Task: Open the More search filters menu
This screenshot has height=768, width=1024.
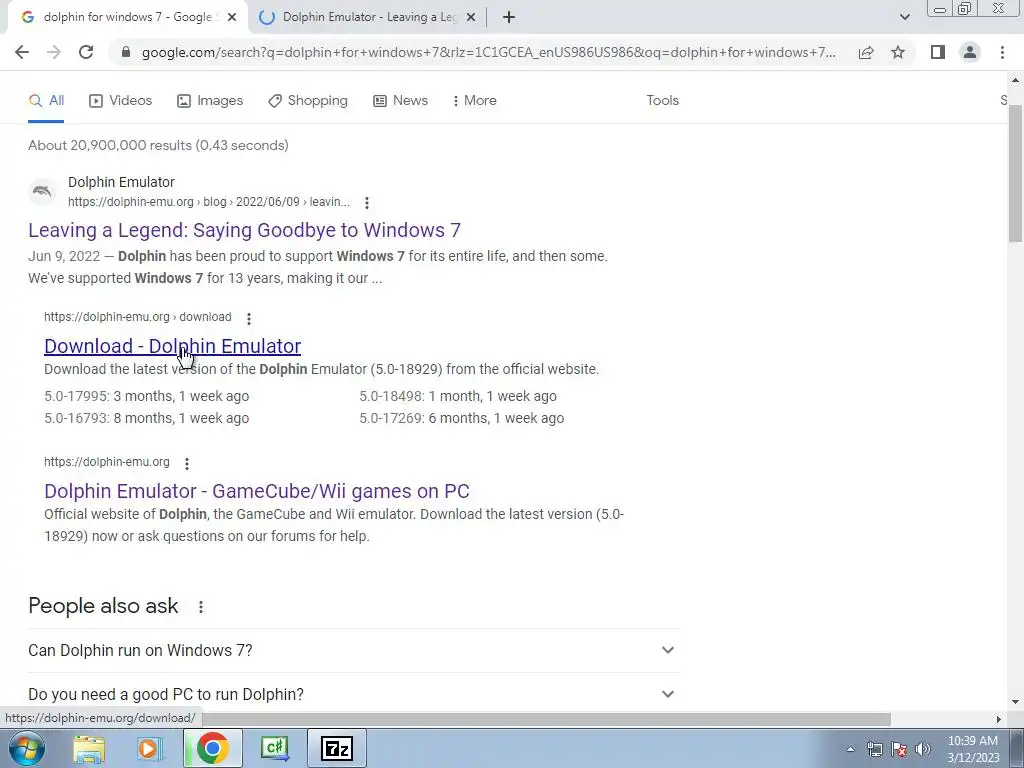Action: [x=475, y=101]
